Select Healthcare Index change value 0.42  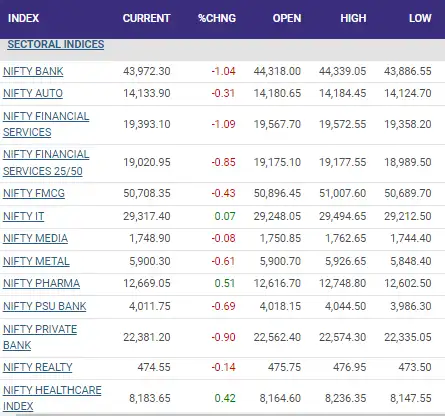coord(225,398)
